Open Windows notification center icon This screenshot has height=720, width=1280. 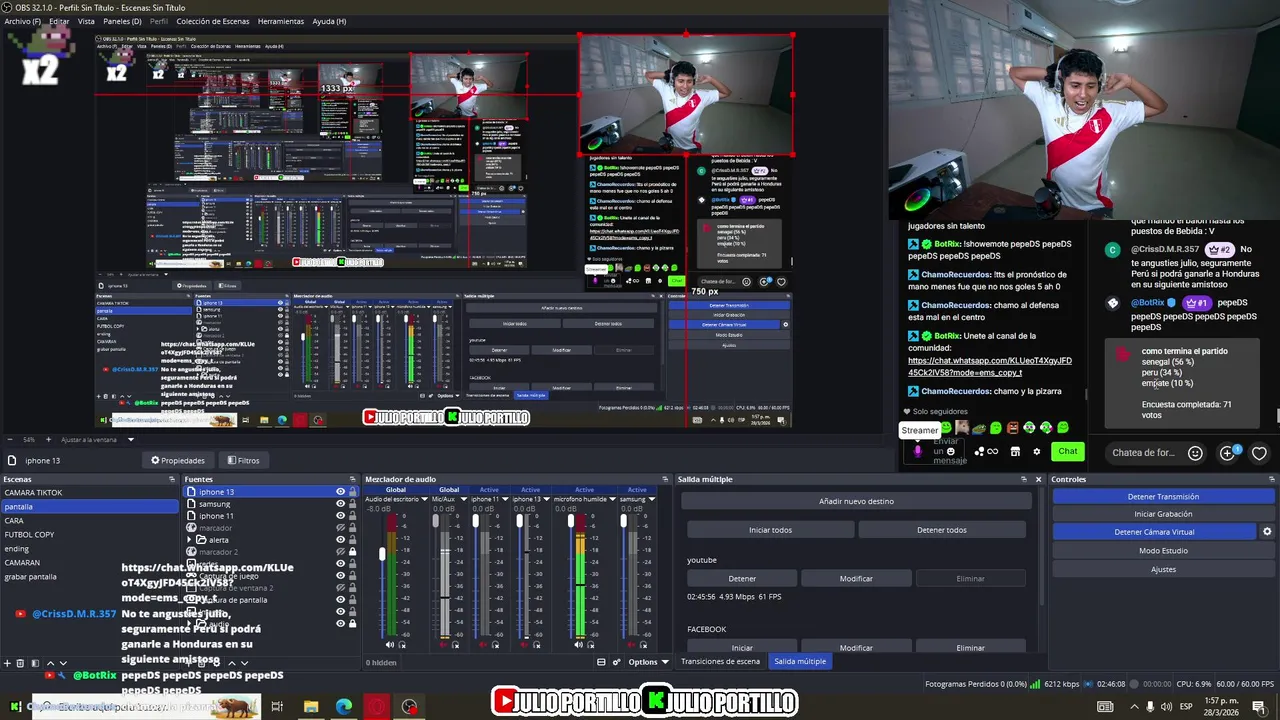pos(1260,708)
